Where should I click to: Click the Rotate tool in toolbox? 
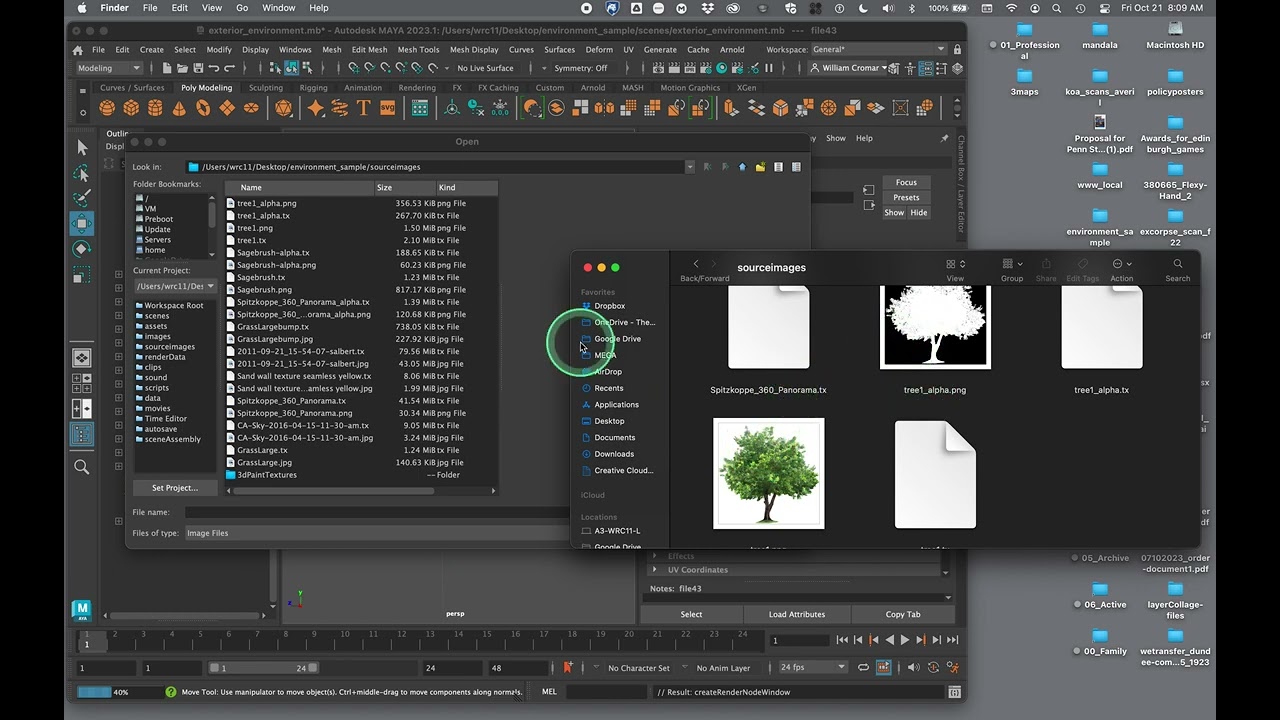[x=82, y=249]
